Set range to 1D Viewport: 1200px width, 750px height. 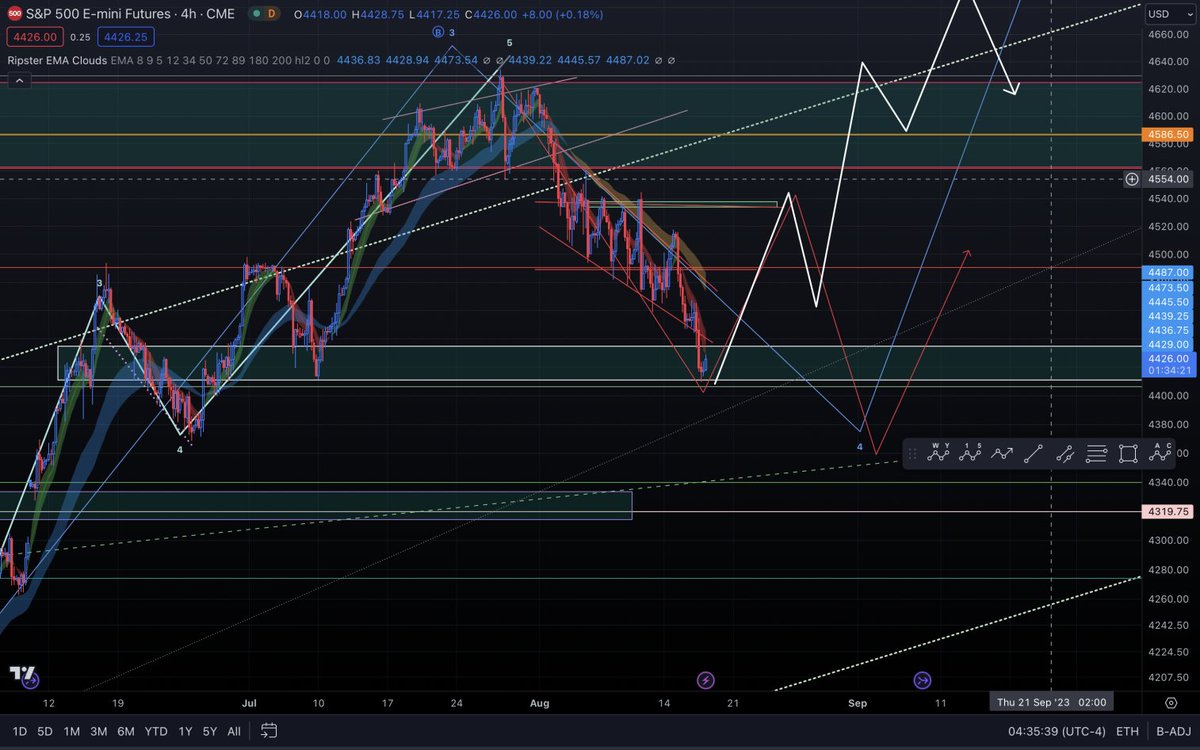tap(19, 731)
